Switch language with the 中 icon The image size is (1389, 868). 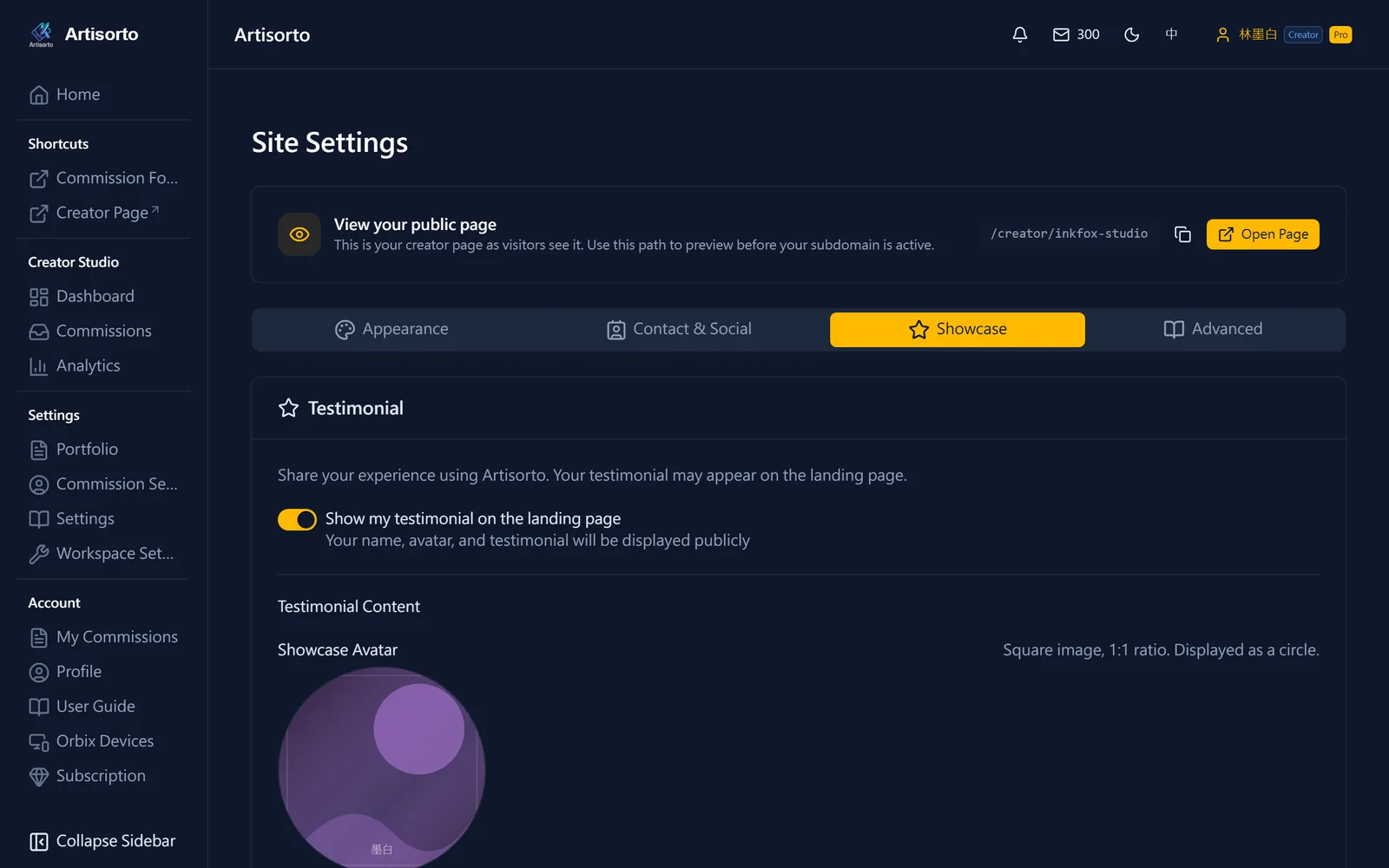tap(1171, 35)
